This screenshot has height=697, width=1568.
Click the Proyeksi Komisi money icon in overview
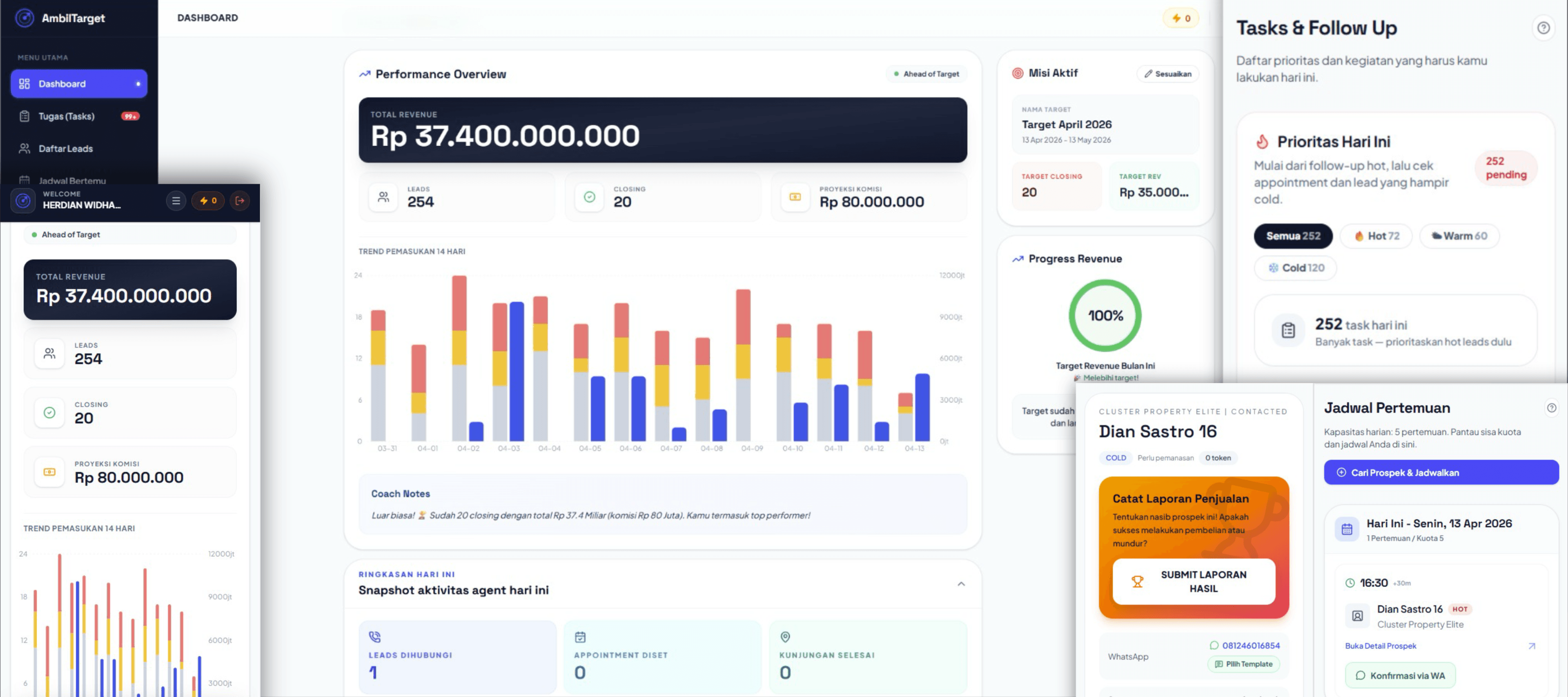tap(795, 197)
